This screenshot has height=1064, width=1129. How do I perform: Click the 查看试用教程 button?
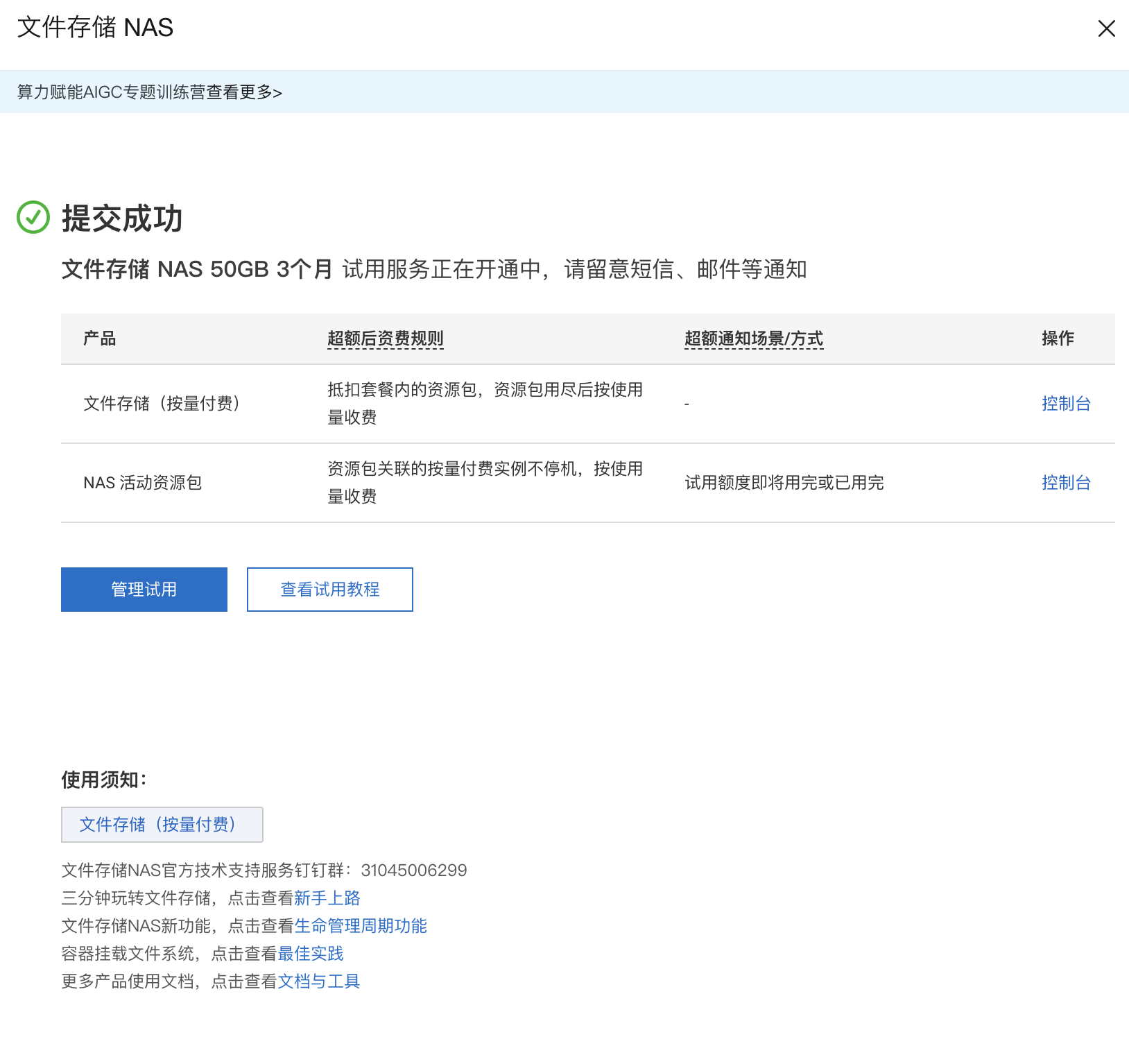[x=330, y=590]
